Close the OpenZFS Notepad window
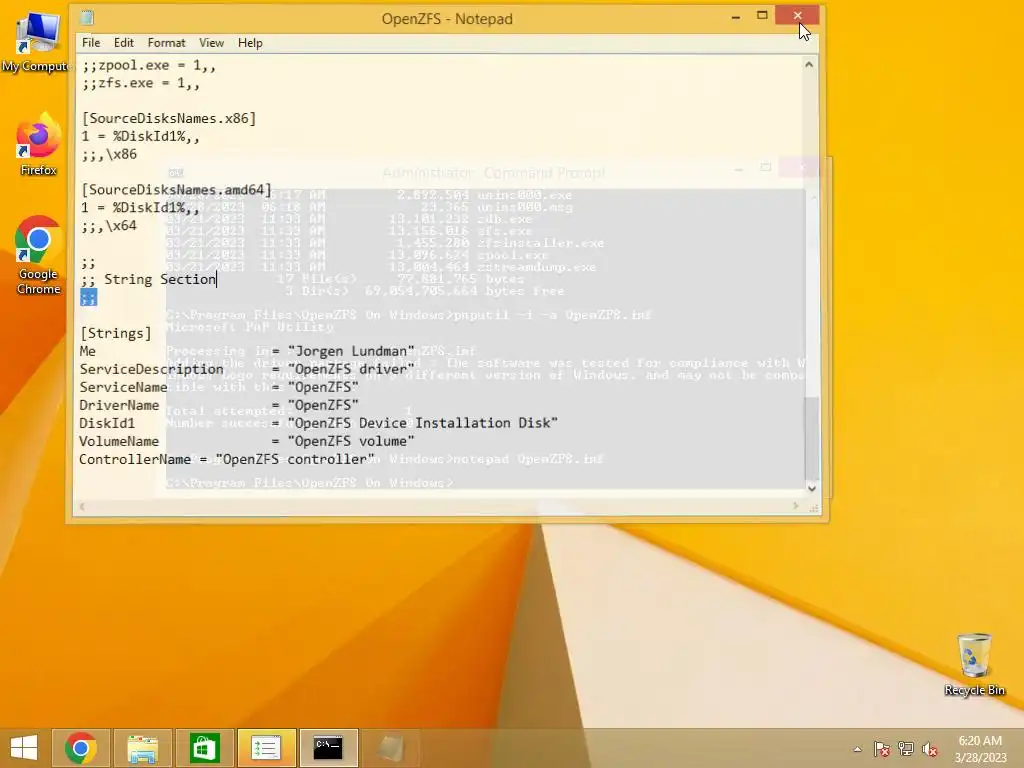 coord(797,16)
